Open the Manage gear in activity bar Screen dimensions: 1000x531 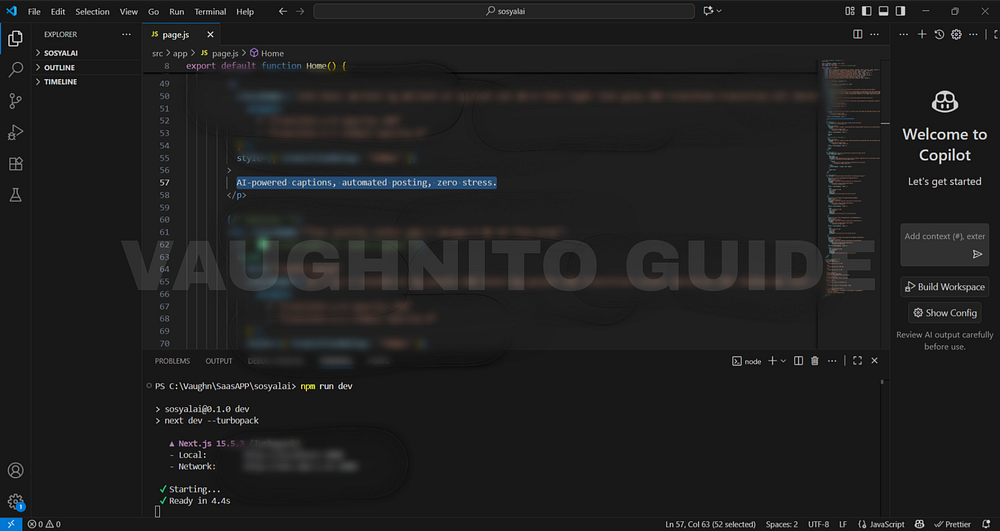click(x=15, y=502)
